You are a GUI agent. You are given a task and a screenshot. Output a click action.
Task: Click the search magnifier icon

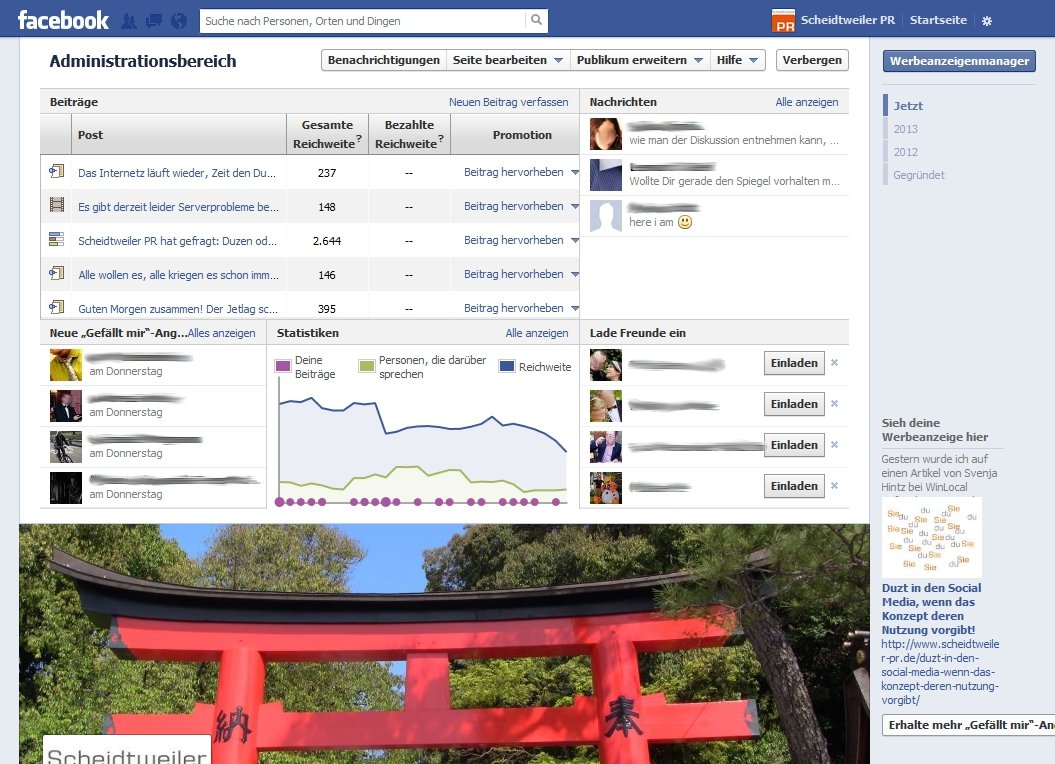(x=536, y=20)
